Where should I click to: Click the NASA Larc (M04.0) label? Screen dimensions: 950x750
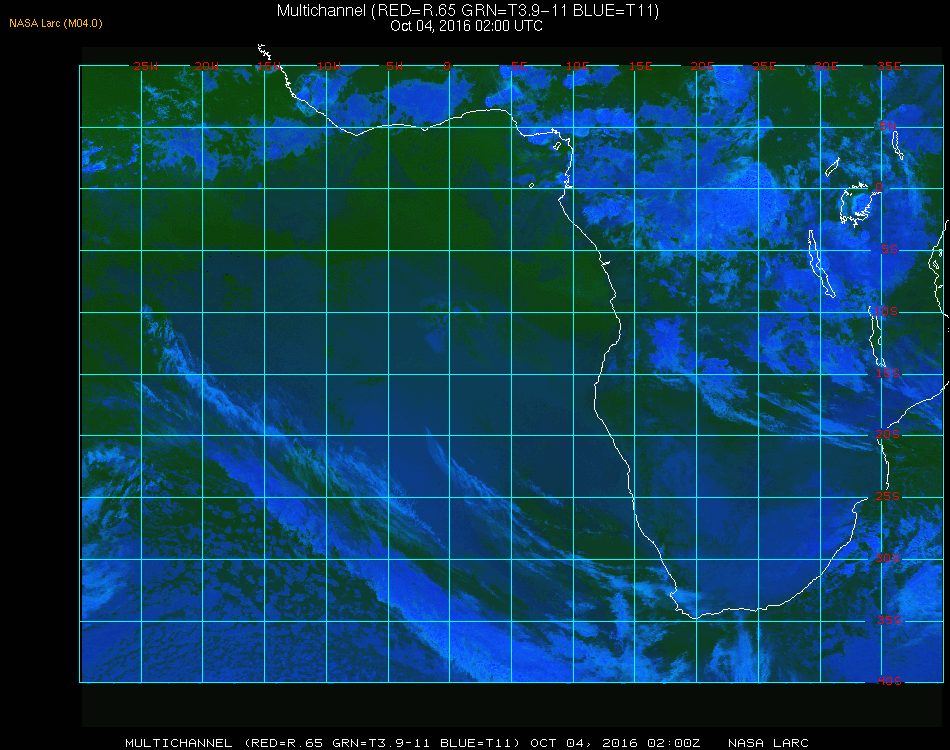[56, 23]
